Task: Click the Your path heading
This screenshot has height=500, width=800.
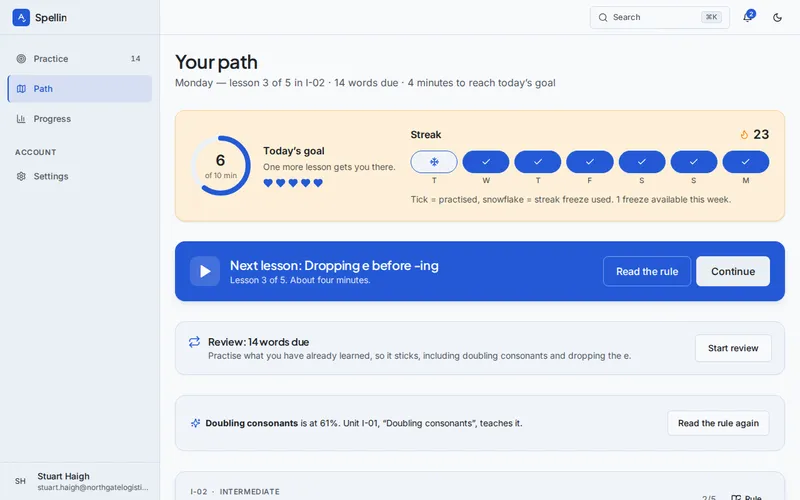Action: [x=216, y=62]
